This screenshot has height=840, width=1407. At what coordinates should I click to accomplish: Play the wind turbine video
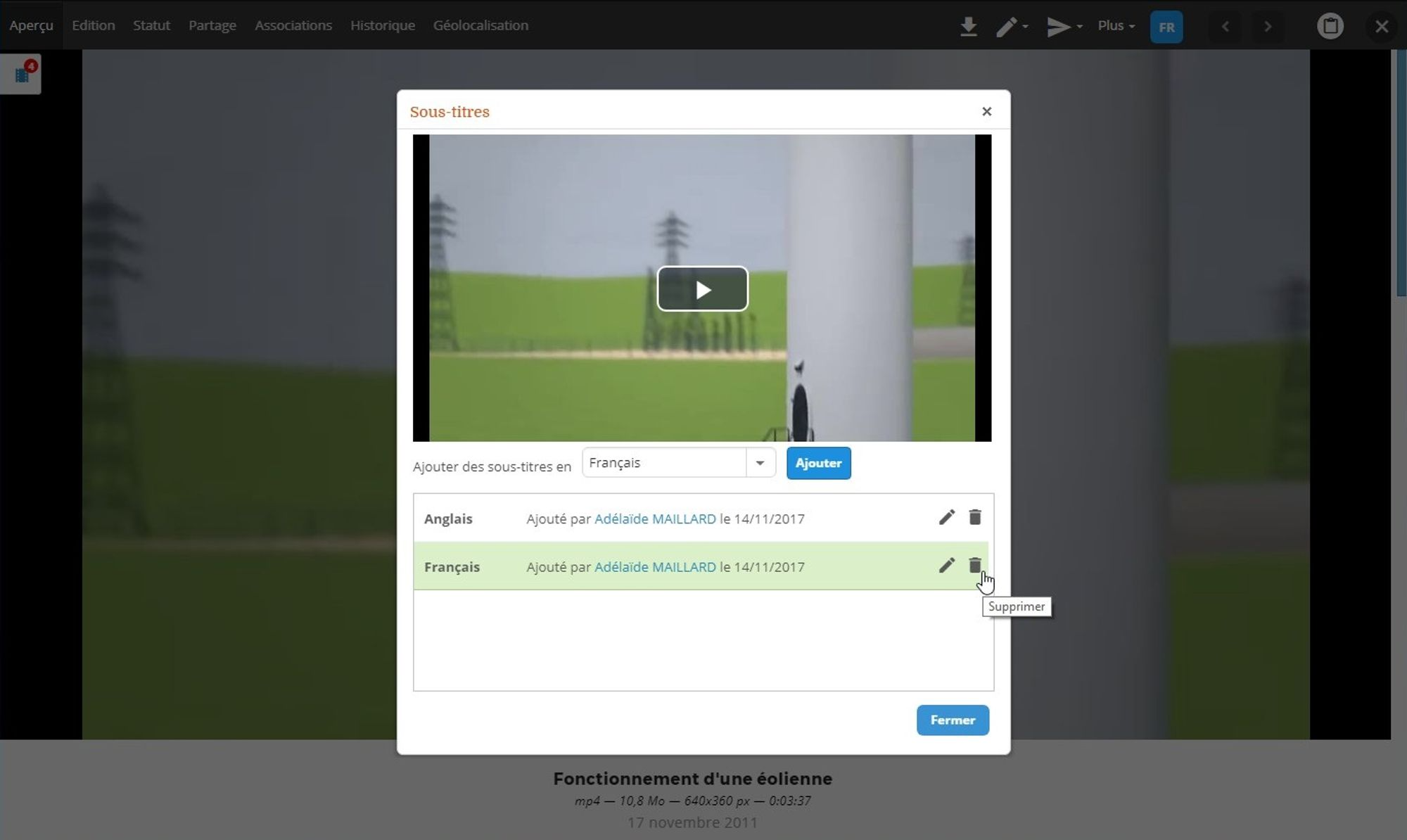point(702,289)
